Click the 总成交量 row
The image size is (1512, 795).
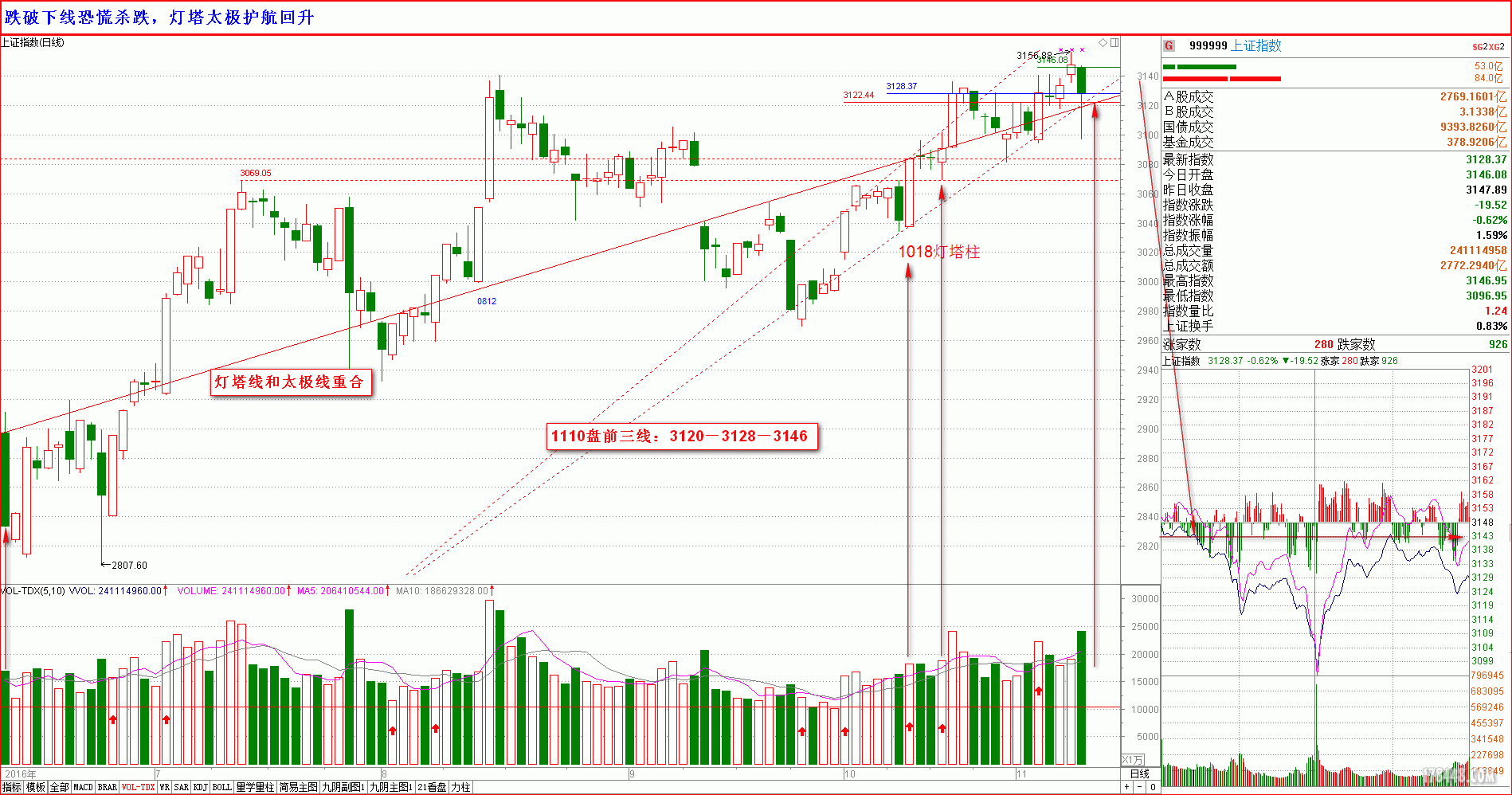point(1335,250)
